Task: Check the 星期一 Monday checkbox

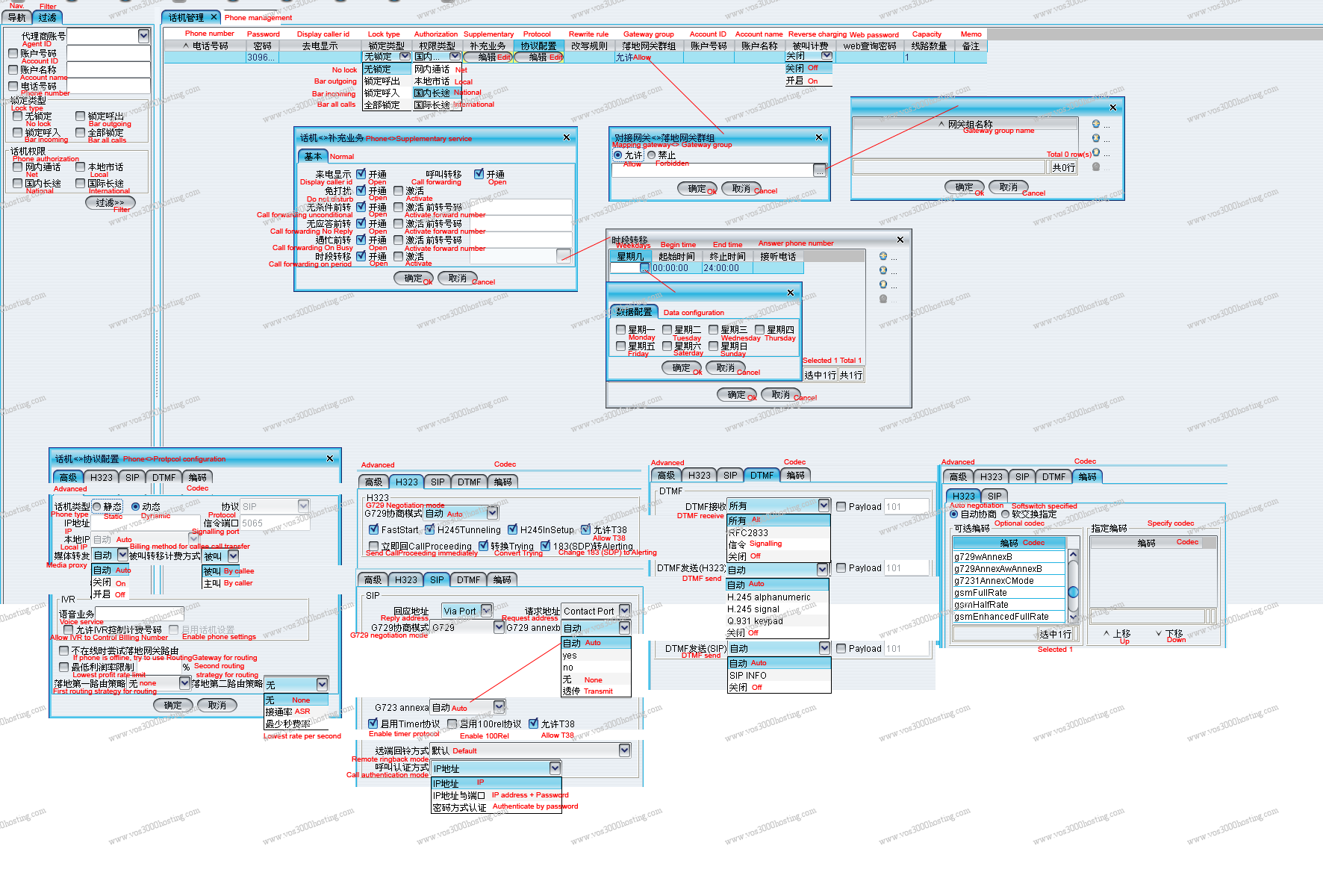Action: (x=621, y=329)
